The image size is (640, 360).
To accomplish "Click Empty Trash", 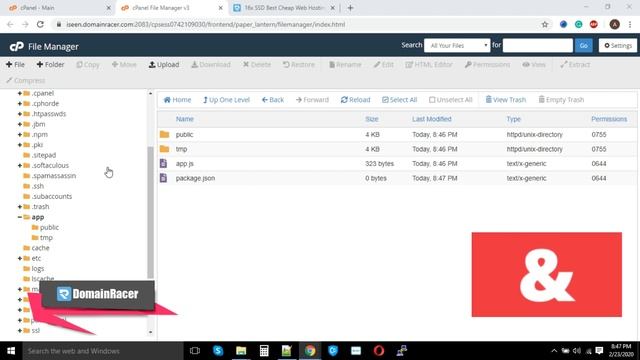I will pyautogui.click(x=561, y=100).
